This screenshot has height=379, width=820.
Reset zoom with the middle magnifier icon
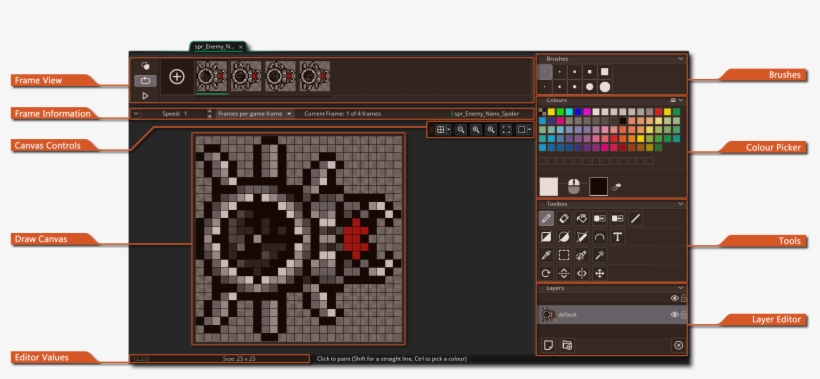point(475,130)
